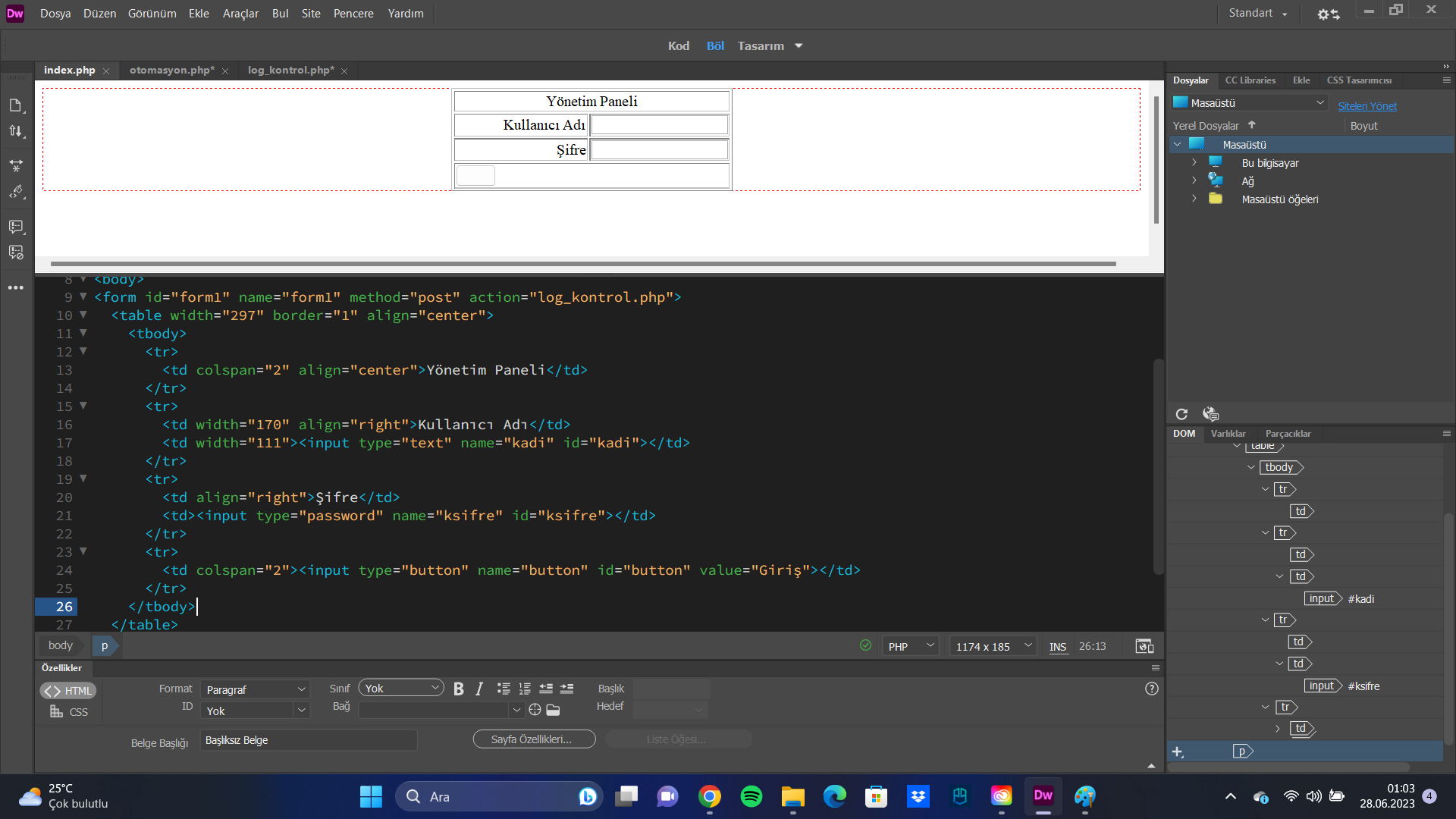
Task: Click the Belge Başlığı input field
Action: 308,740
